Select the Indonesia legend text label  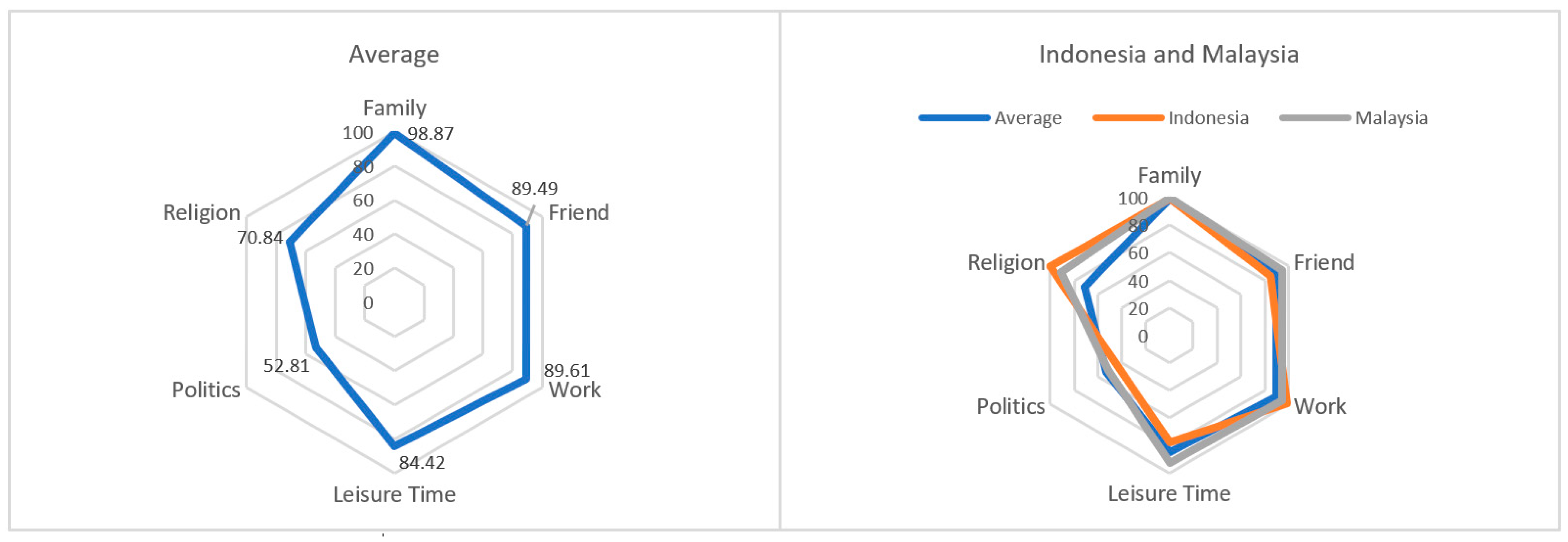coord(1208,118)
